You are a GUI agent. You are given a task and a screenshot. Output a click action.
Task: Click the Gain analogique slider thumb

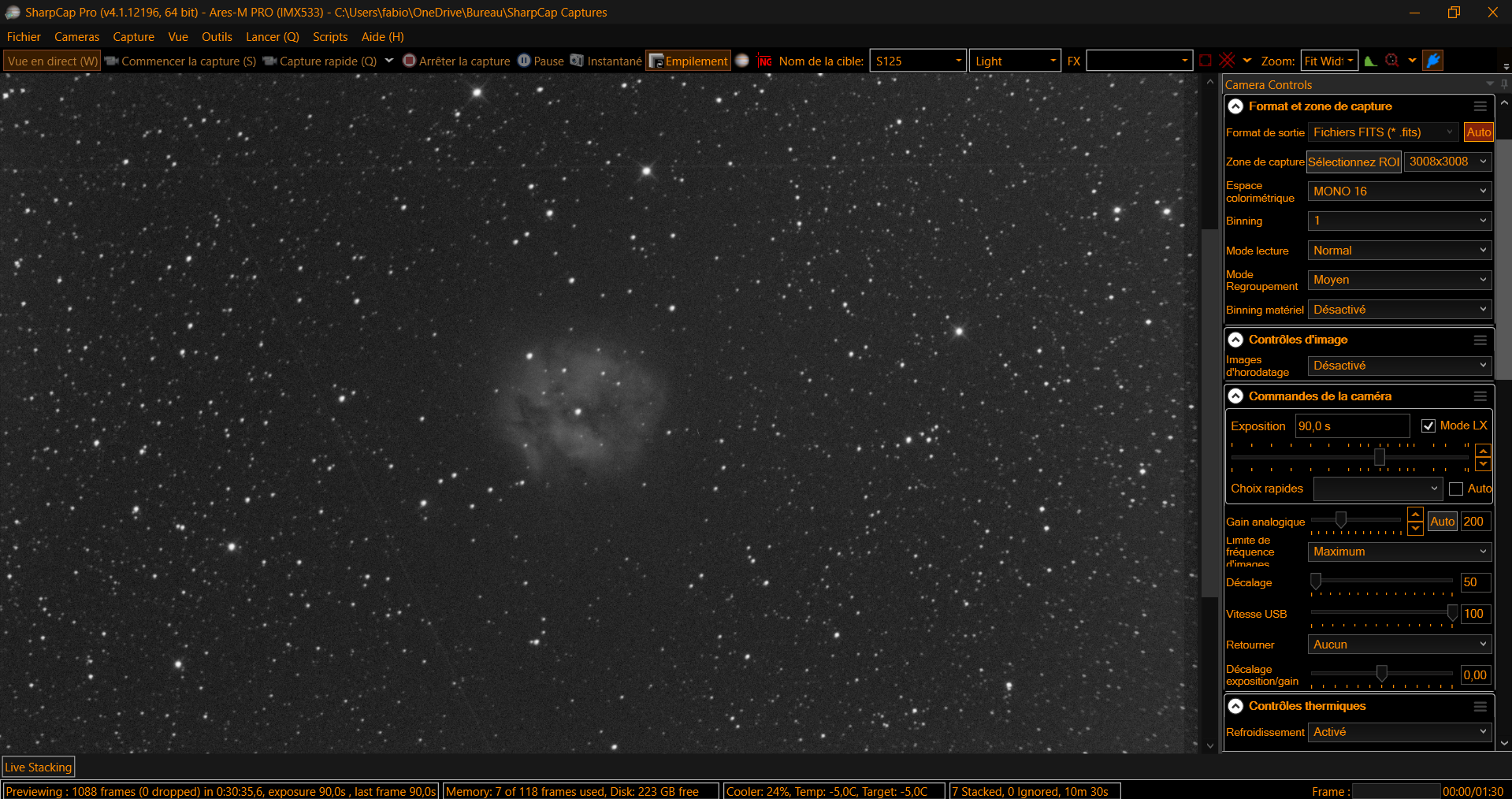point(1340,519)
